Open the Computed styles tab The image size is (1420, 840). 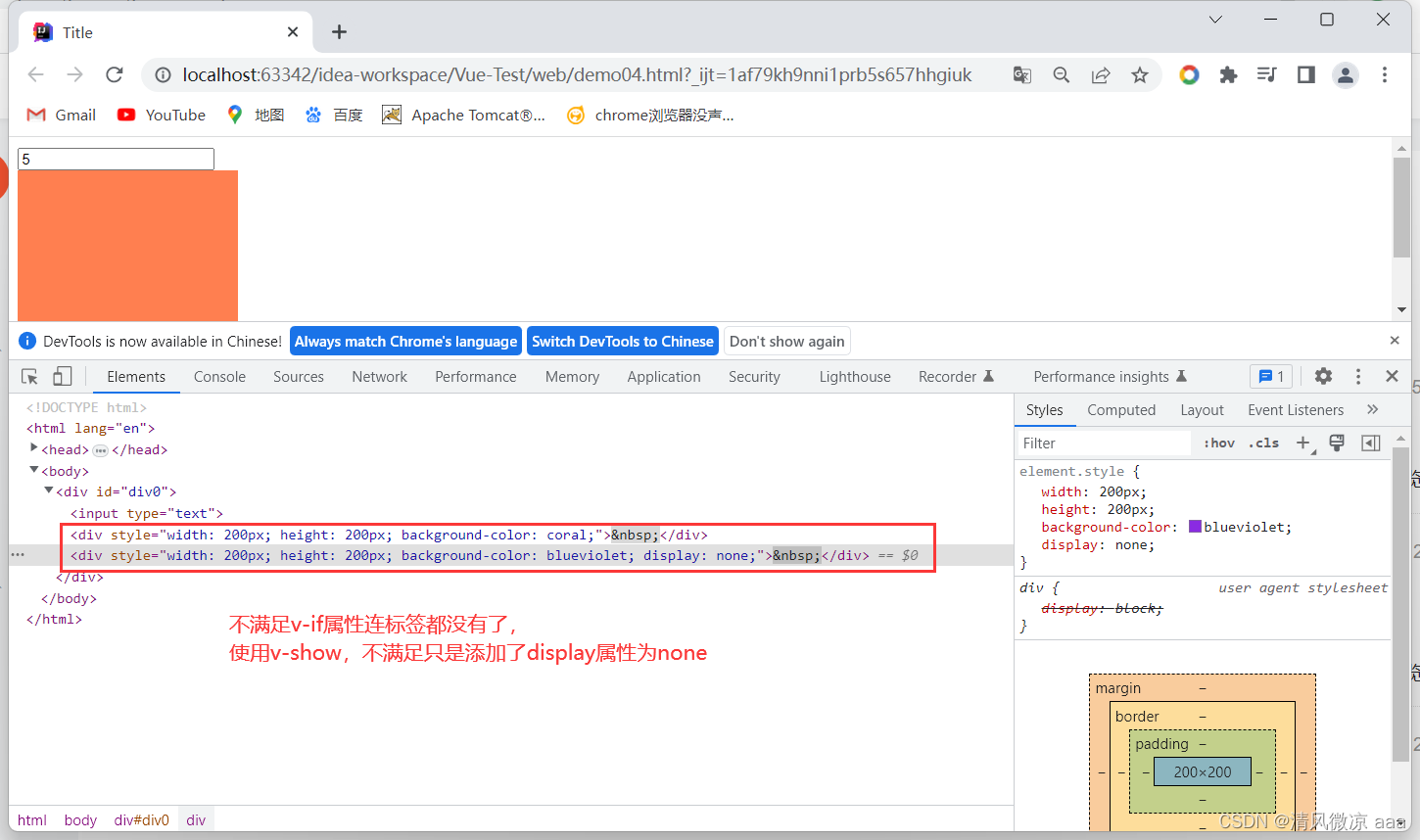coord(1121,410)
